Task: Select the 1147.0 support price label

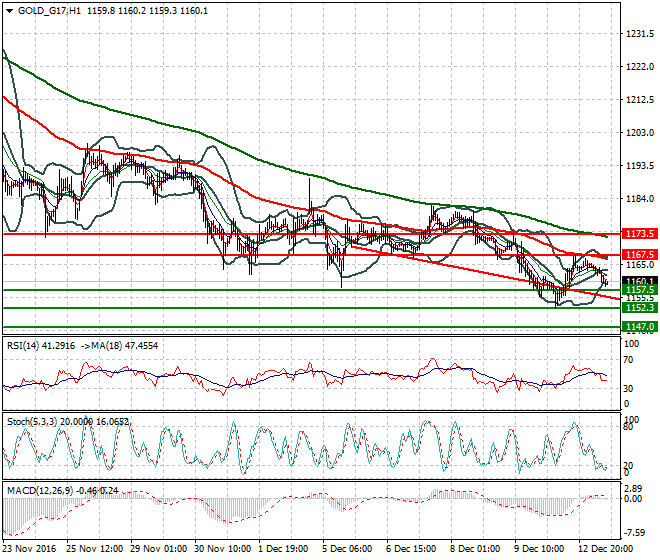Action: (x=639, y=327)
